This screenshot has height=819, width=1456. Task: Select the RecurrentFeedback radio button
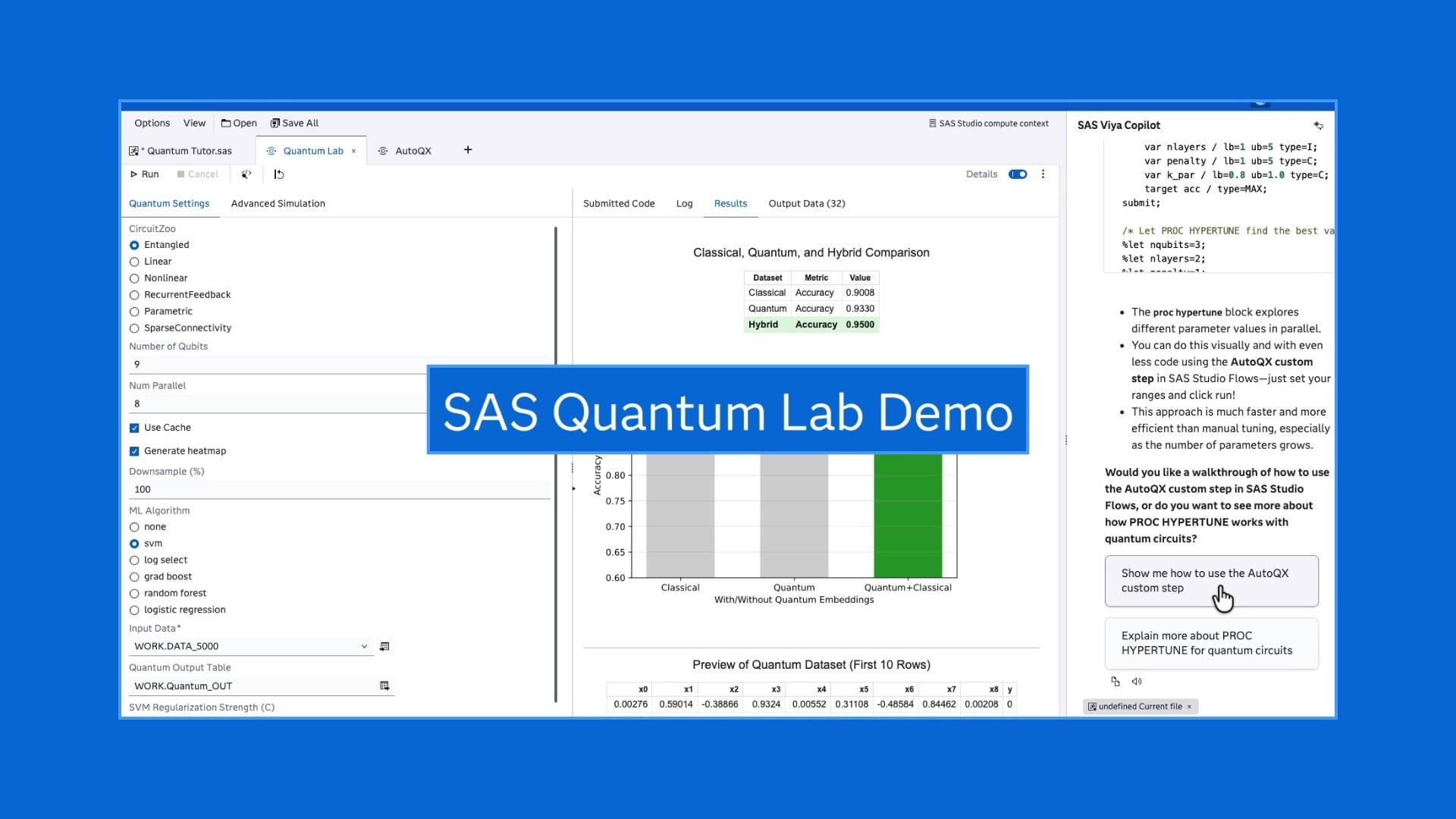(x=134, y=295)
